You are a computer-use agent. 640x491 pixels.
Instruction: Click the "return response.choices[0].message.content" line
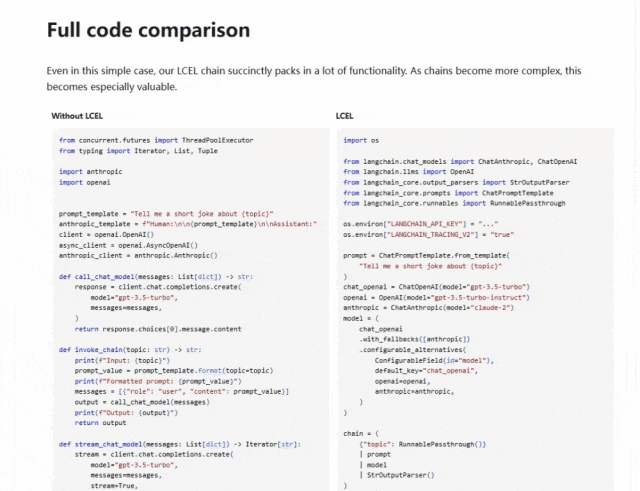[158, 329]
